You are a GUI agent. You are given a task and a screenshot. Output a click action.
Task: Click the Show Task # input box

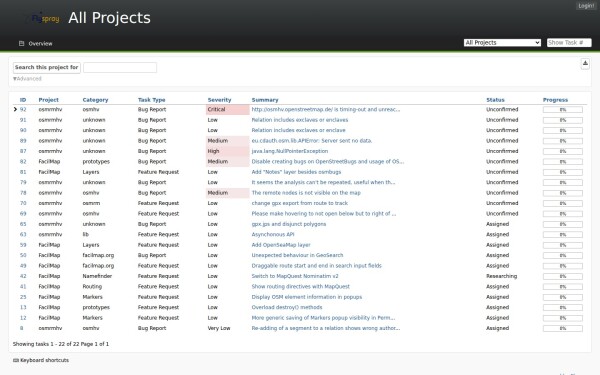tap(569, 42)
